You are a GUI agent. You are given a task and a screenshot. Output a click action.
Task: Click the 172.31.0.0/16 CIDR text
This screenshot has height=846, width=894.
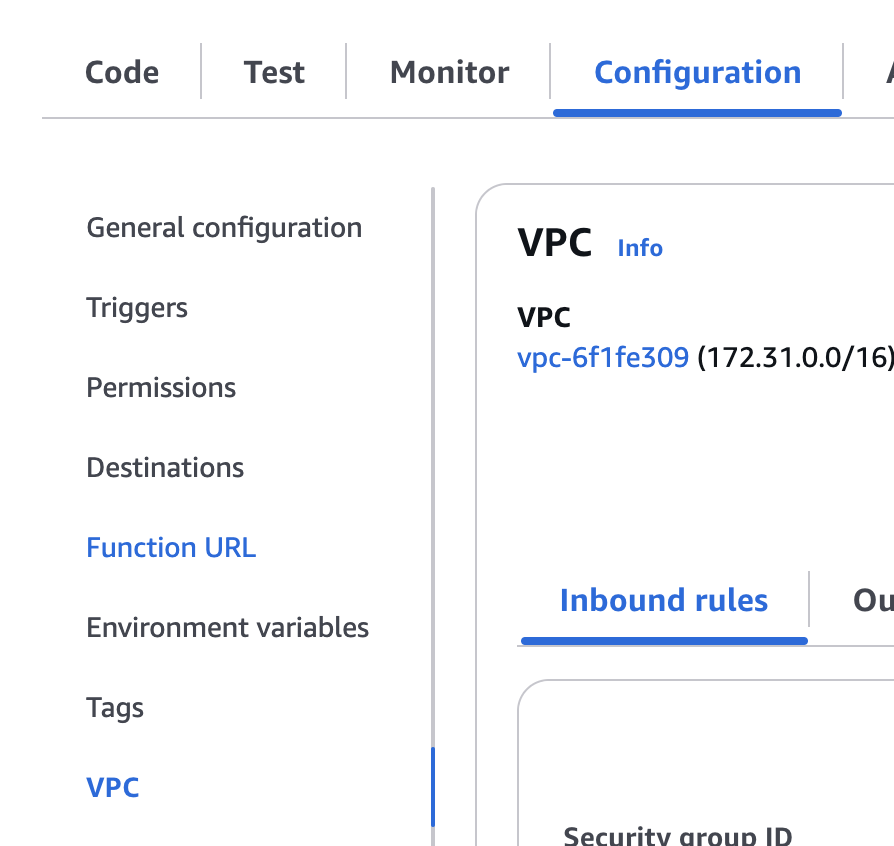coord(796,358)
